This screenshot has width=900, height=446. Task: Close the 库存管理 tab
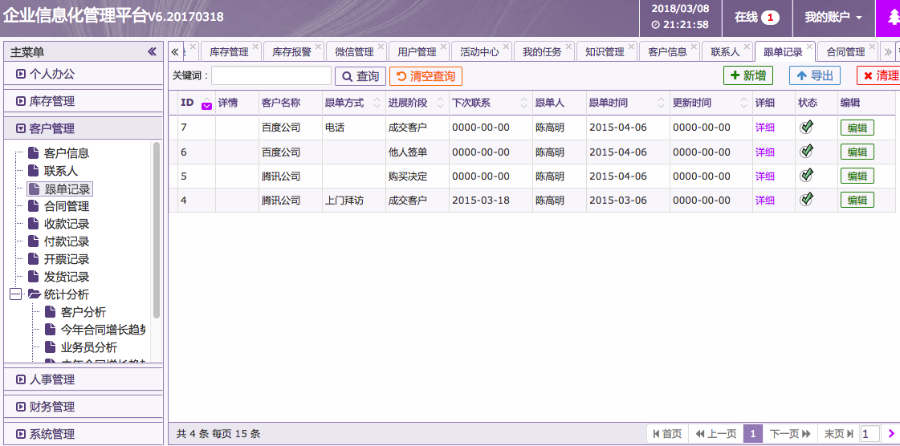click(255, 46)
